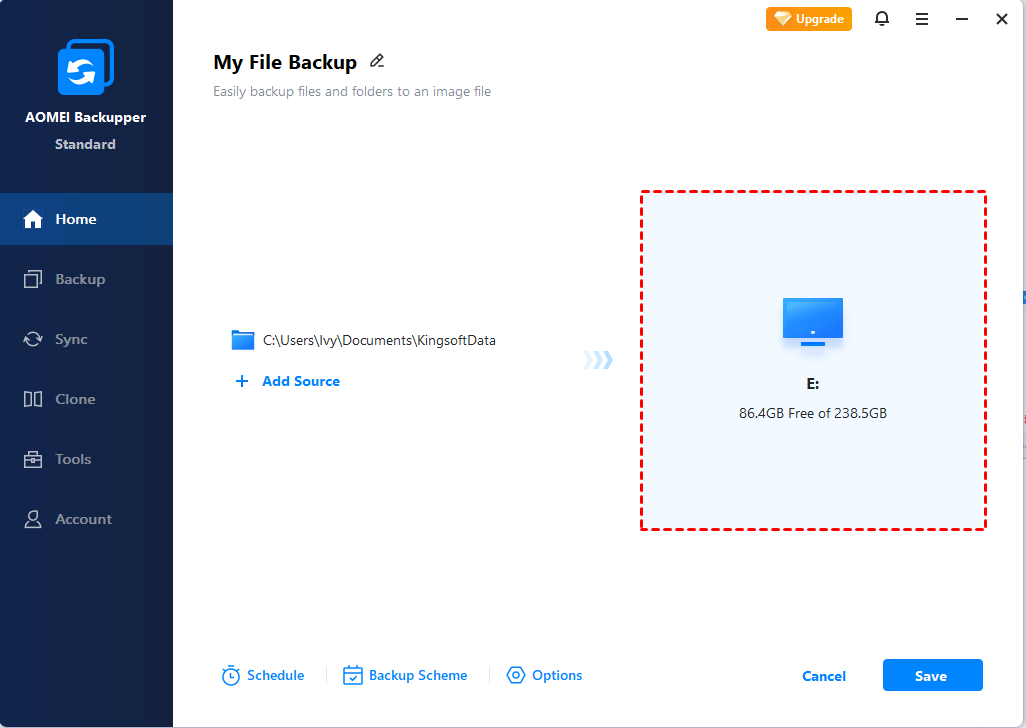
Task: Open the Backup Scheme settings
Action: 405,675
